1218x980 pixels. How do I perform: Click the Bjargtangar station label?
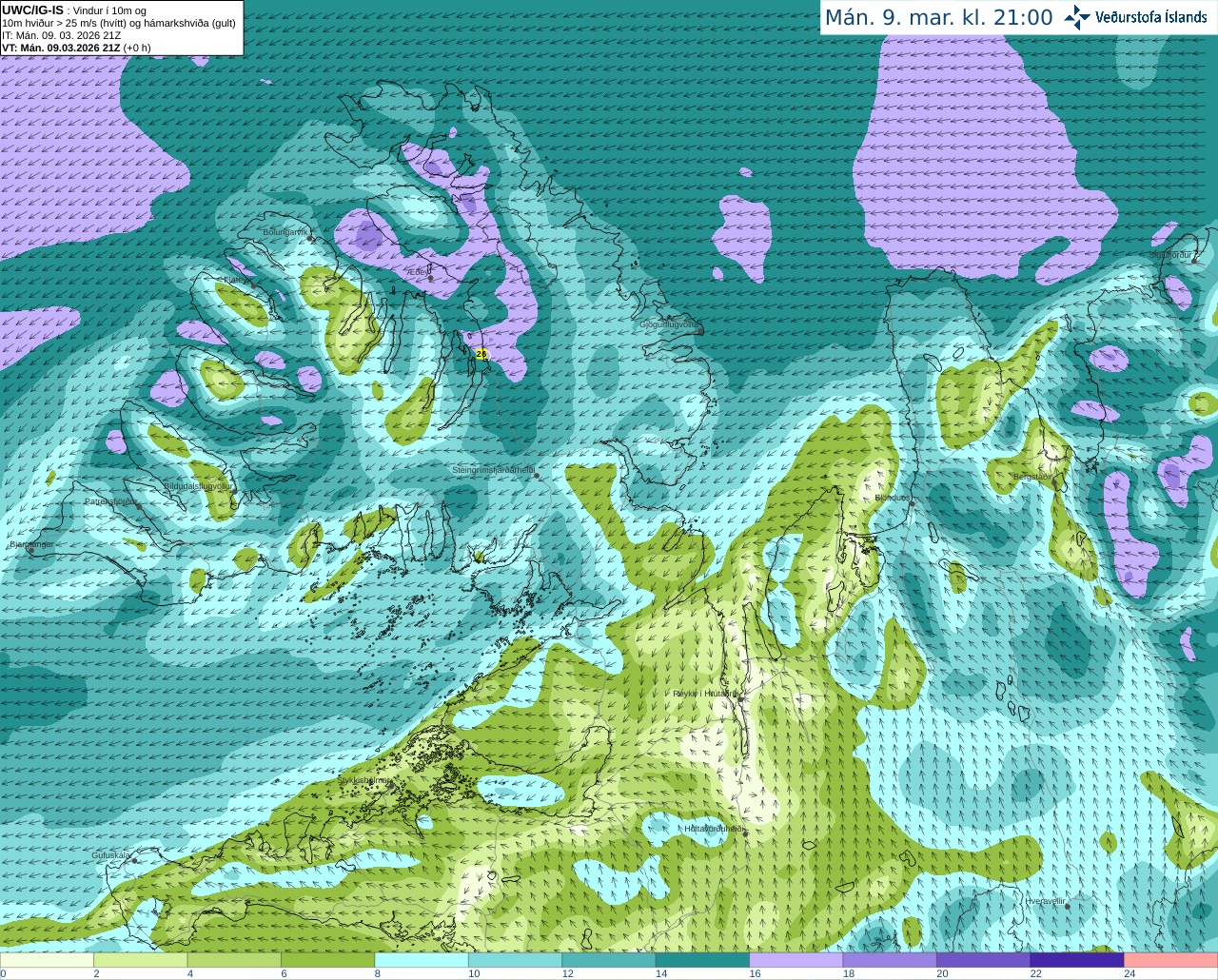point(31,544)
